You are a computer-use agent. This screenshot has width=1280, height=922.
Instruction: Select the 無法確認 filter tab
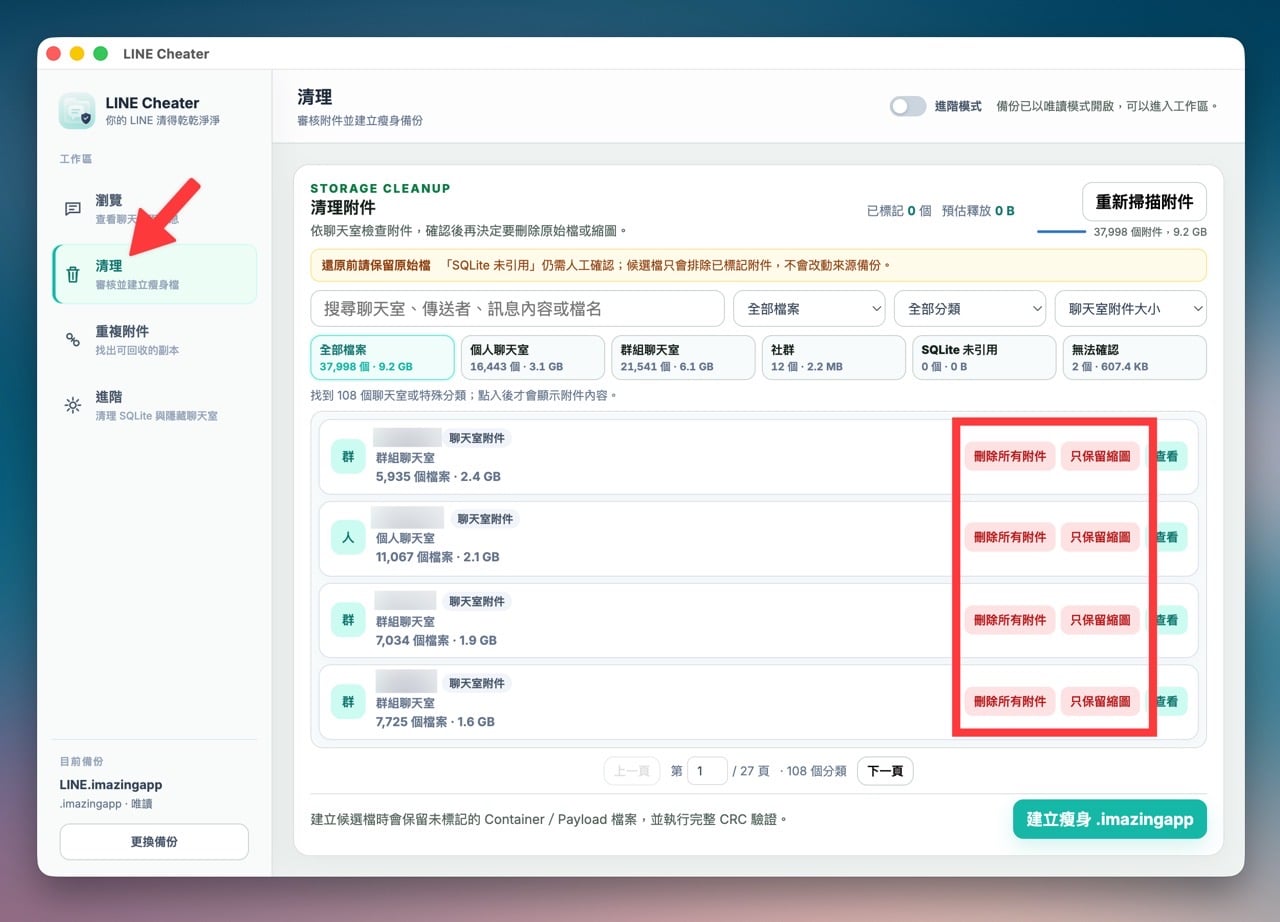pos(1134,358)
